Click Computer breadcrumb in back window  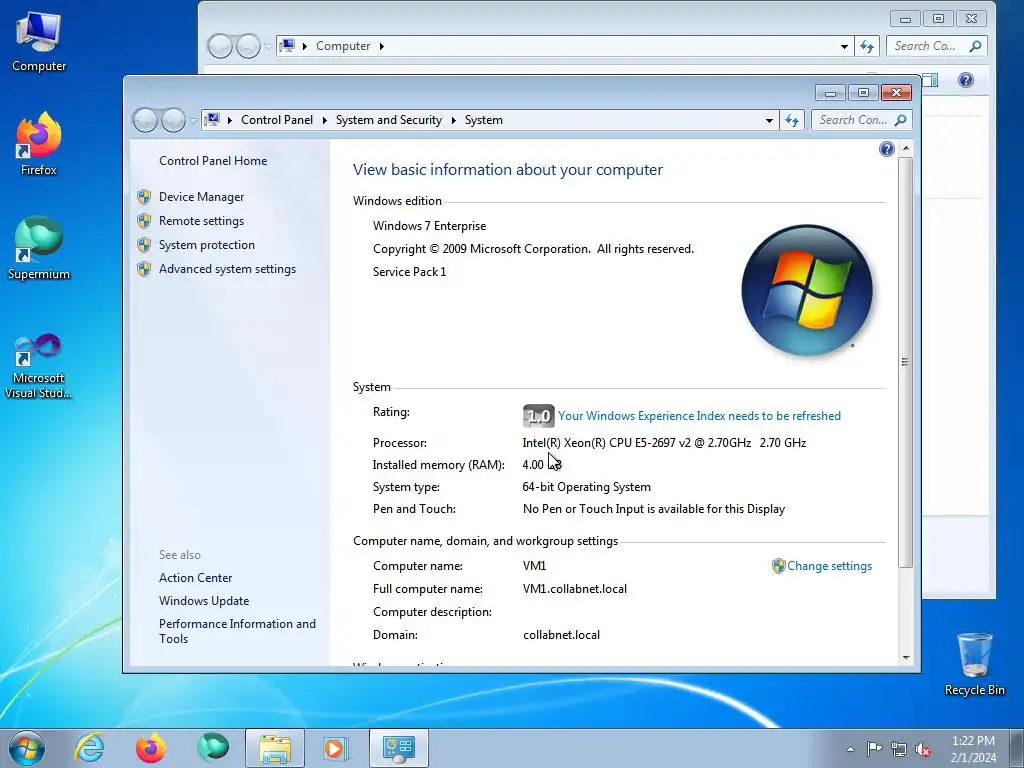[343, 46]
